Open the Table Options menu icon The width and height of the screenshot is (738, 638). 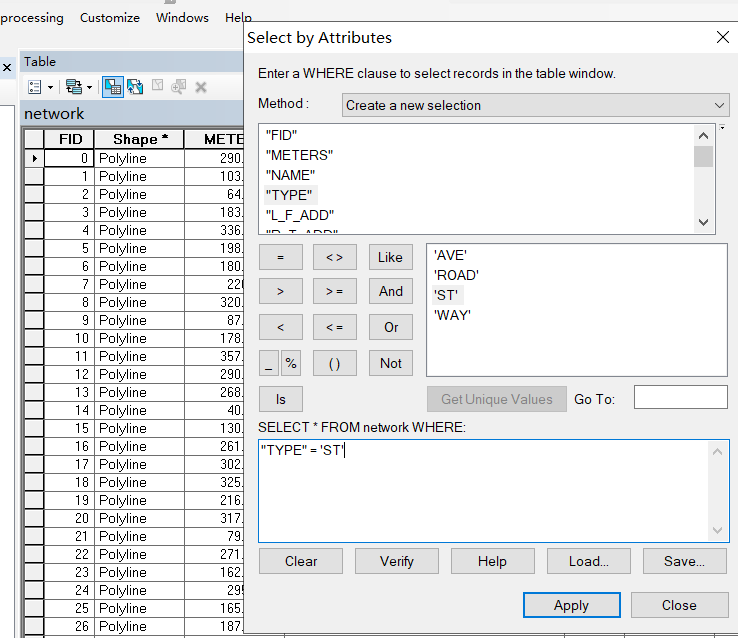[x=35, y=87]
